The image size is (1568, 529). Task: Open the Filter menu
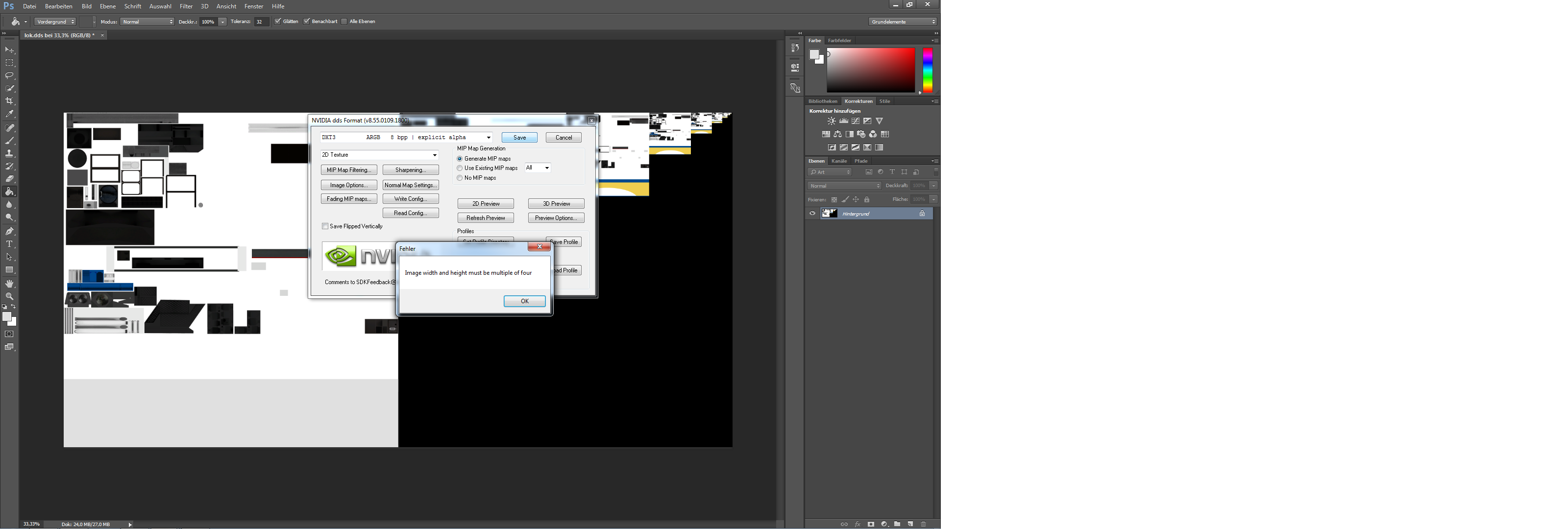186,6
